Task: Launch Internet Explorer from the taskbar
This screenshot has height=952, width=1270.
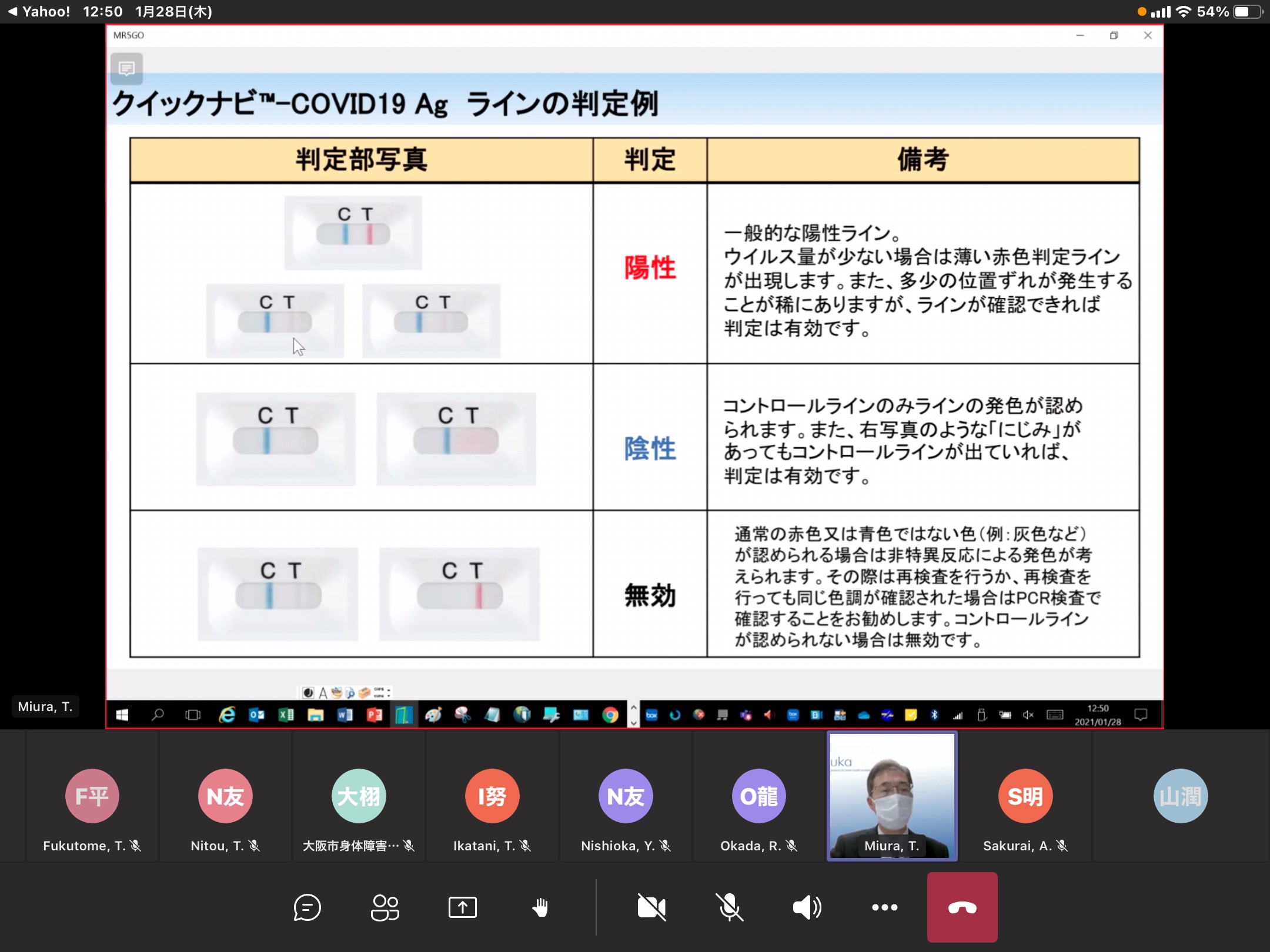Action: coord(227,715)
